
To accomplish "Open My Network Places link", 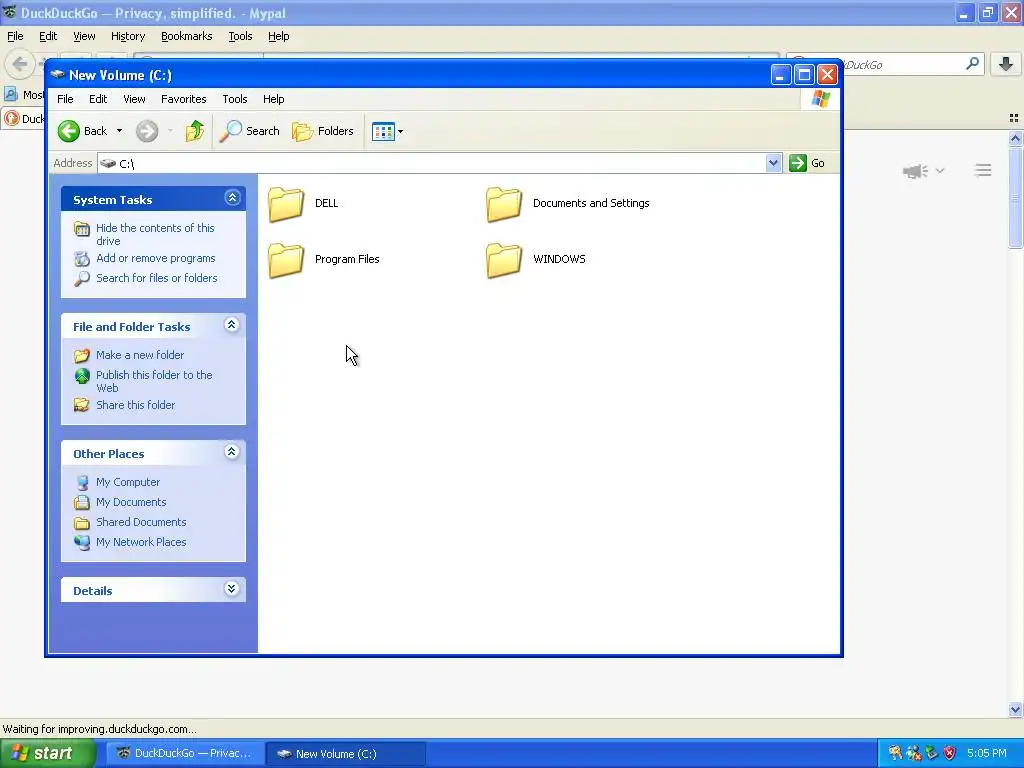I will 141,543.
